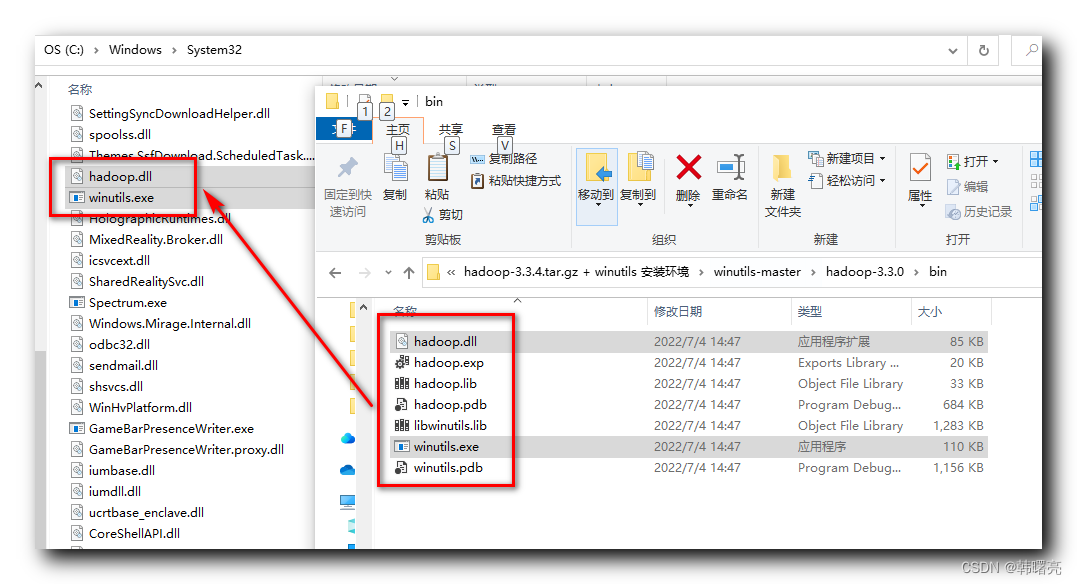Click the Windows breadcrumb in System32 window

pyautogui.click(x=135, y=50)
